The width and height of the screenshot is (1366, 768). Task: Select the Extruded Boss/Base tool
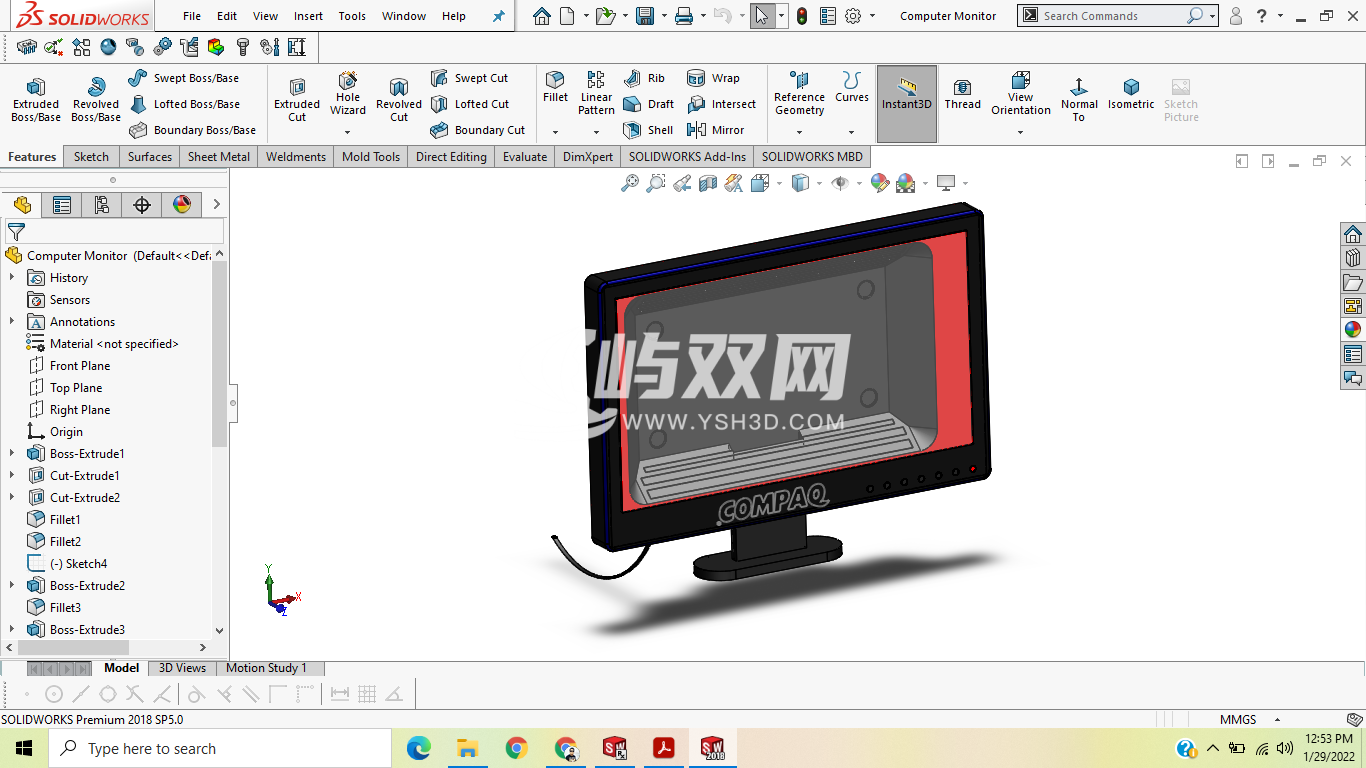[x=36, y=101]
